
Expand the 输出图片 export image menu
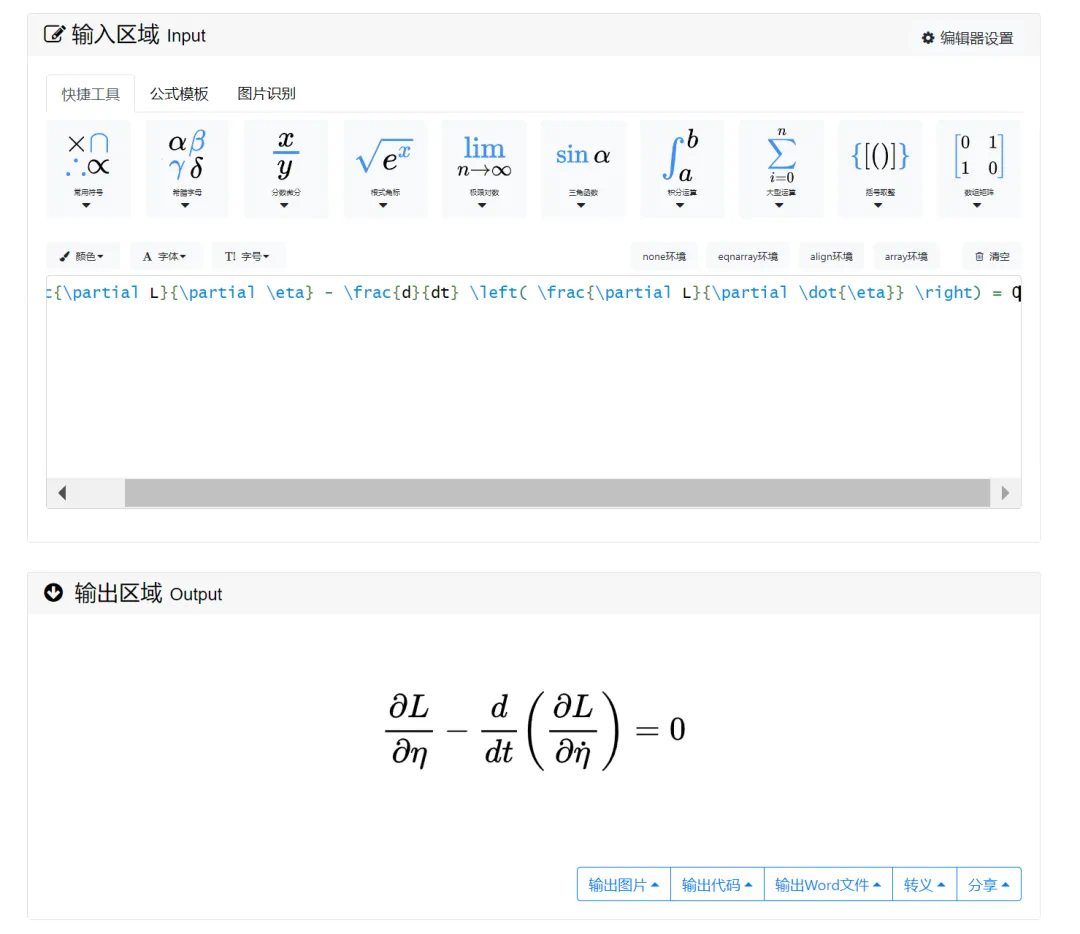623,885
